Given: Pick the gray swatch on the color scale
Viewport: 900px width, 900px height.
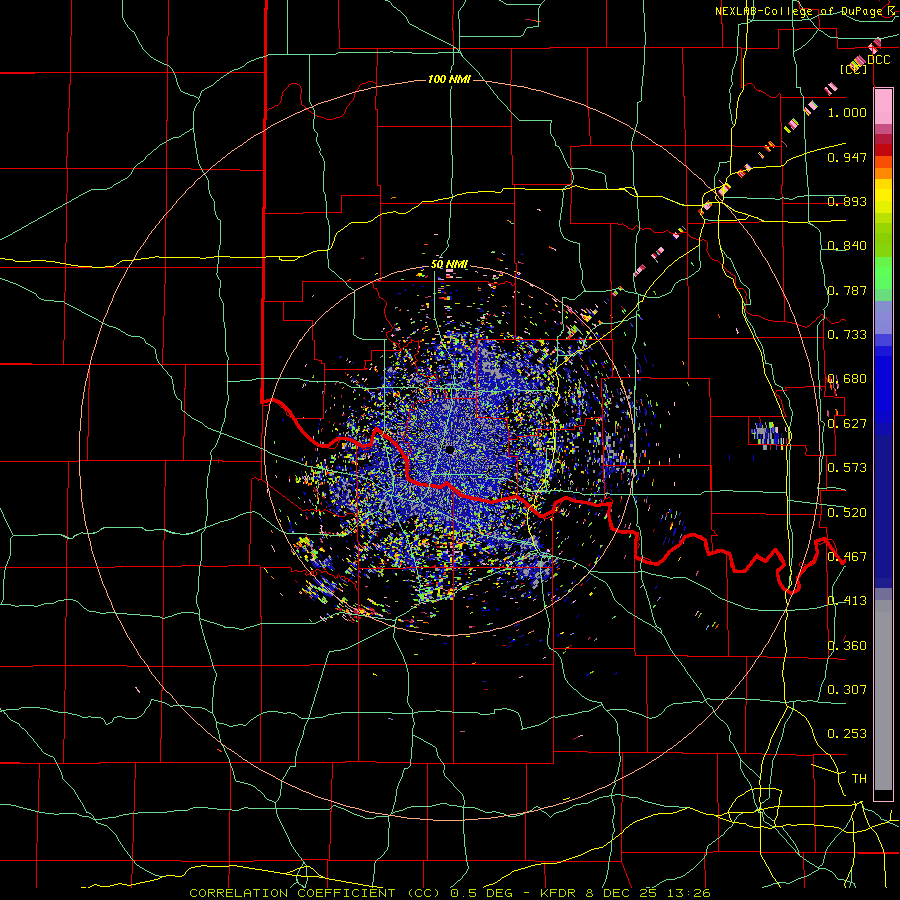Looking at the screenshot, I should 883,695.
